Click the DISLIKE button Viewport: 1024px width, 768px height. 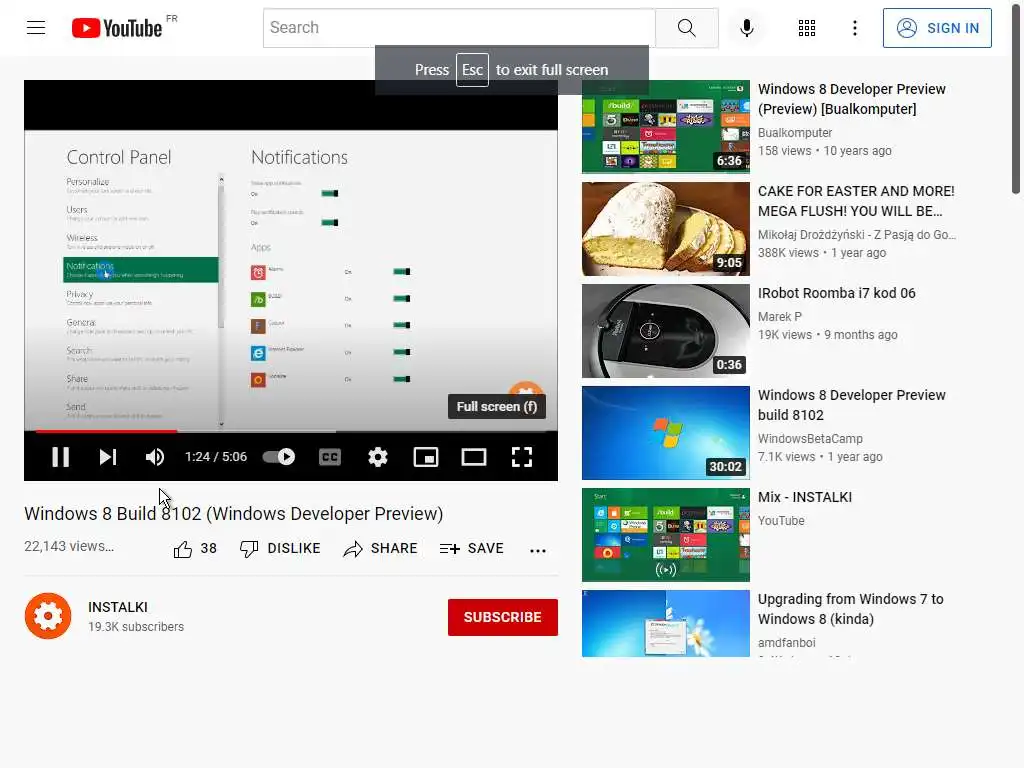tap(280, 549)
